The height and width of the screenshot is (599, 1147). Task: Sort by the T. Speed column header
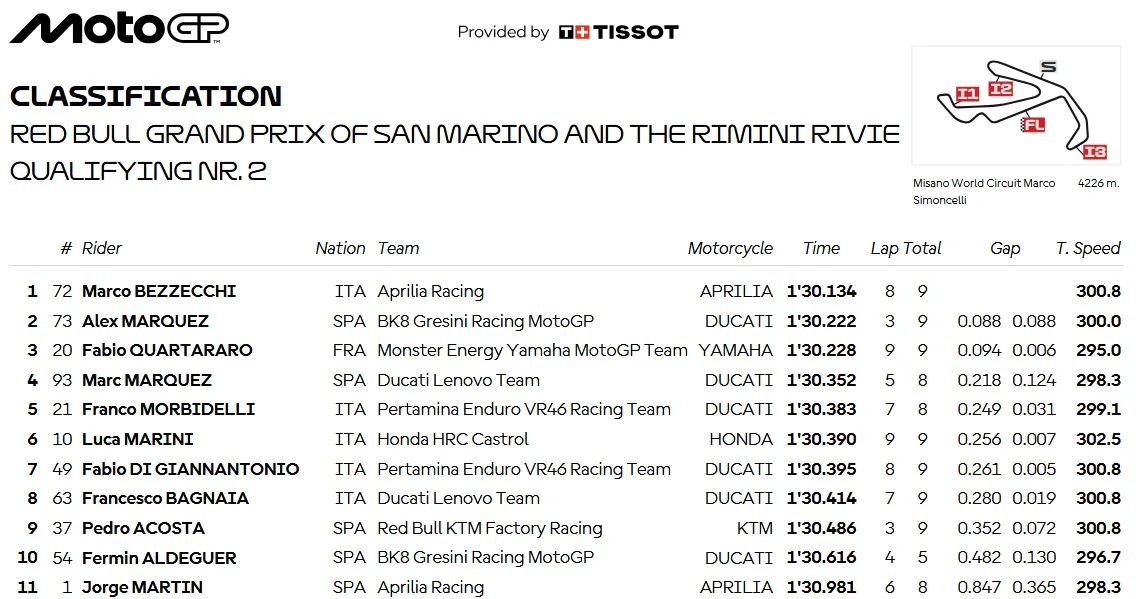(1088, 248)
